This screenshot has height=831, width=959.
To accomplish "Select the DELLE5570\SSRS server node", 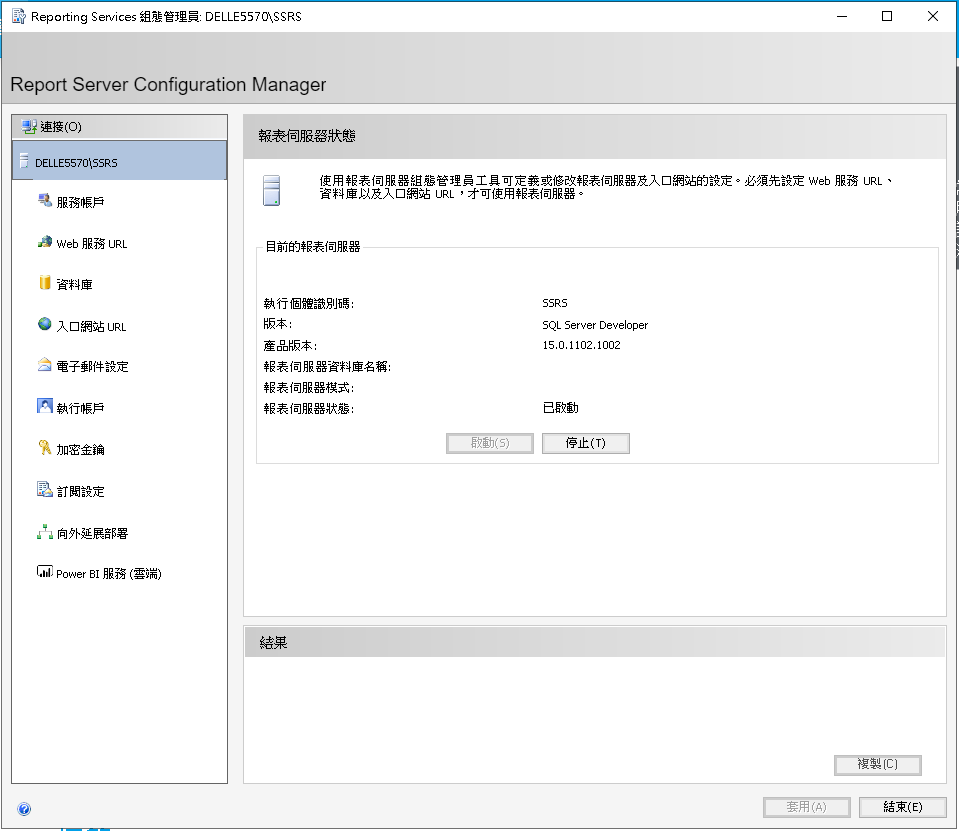I will (119, 161).
